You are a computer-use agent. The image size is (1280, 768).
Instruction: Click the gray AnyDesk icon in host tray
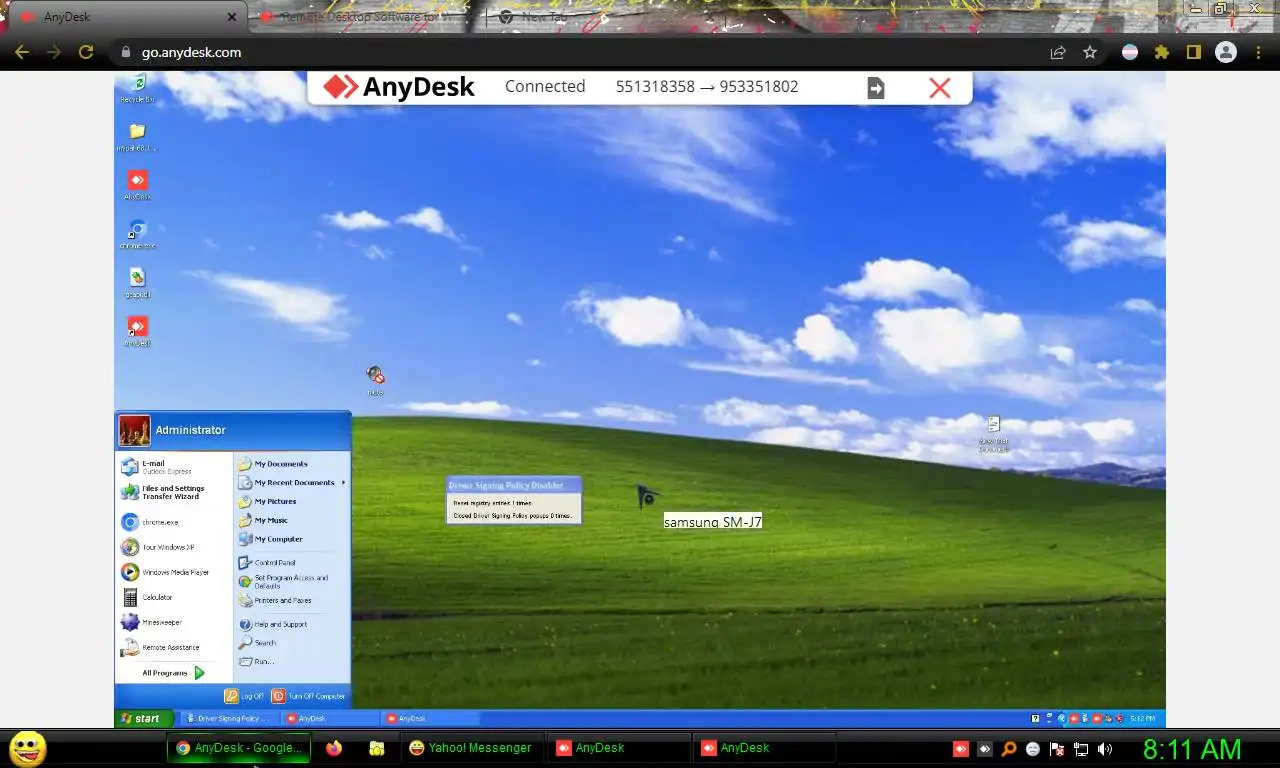click(x=985, y=748)
